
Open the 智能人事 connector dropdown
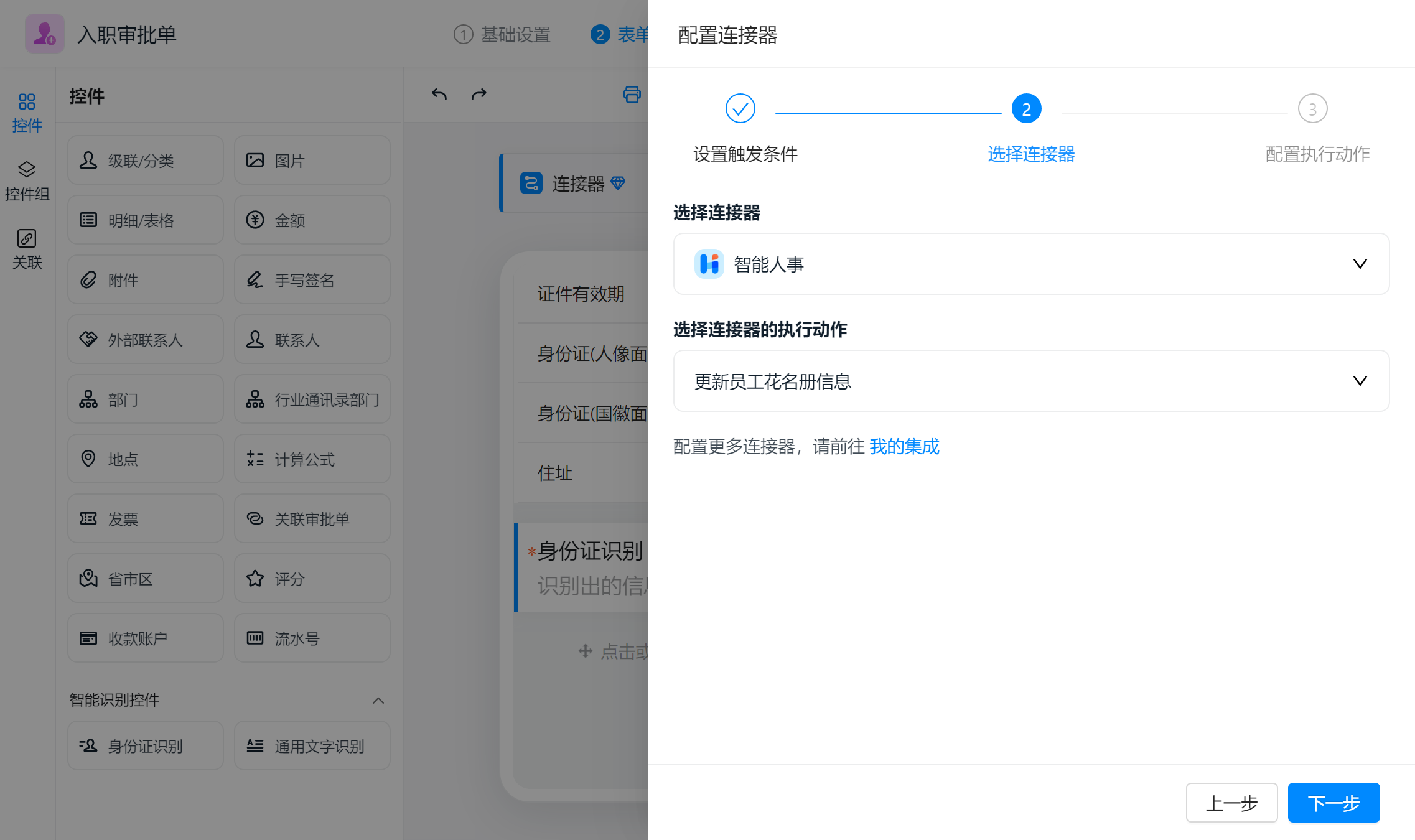coord(1032,264)
